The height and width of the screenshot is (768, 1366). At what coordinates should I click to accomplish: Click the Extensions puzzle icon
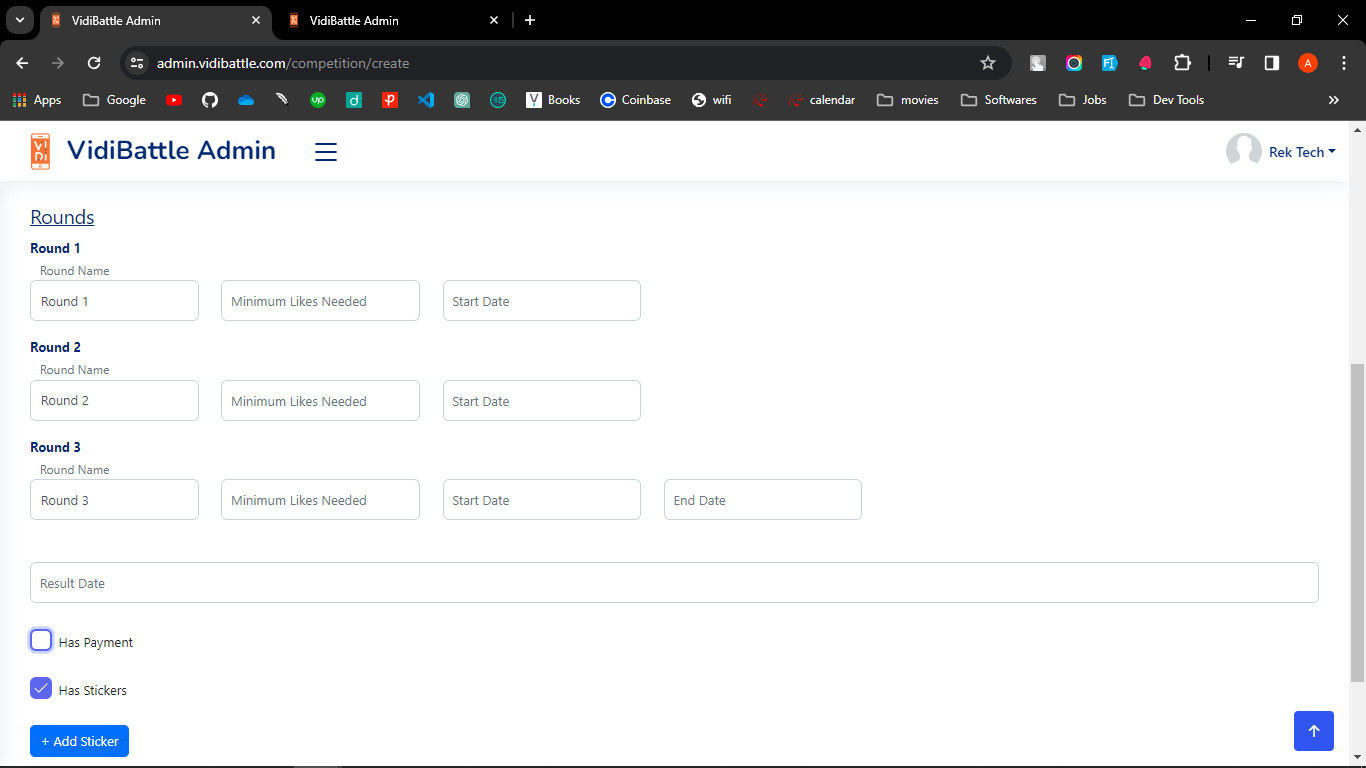1182,63
